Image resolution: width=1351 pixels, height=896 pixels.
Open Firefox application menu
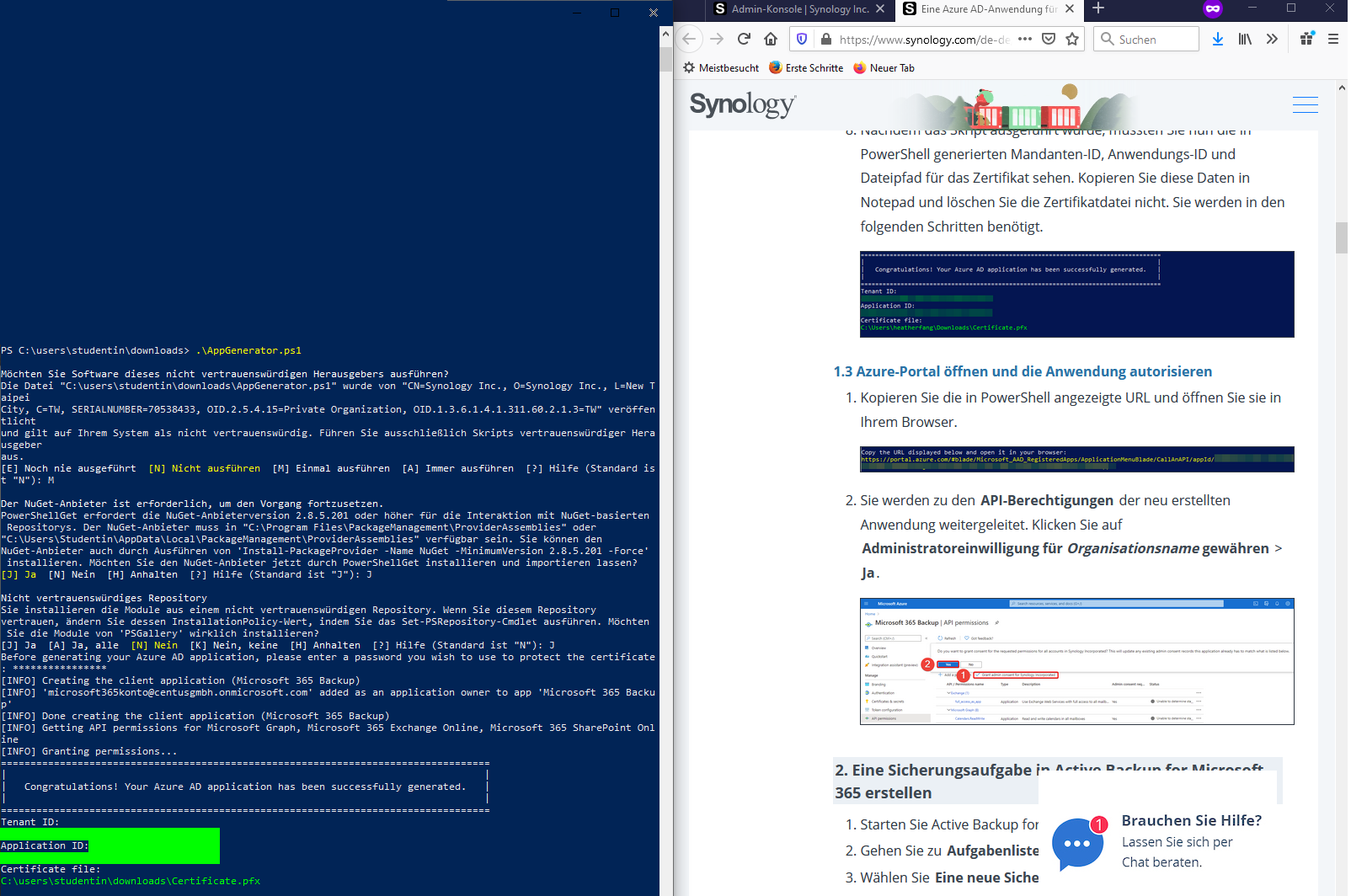pyautogui.click(x=1333, y=39)
